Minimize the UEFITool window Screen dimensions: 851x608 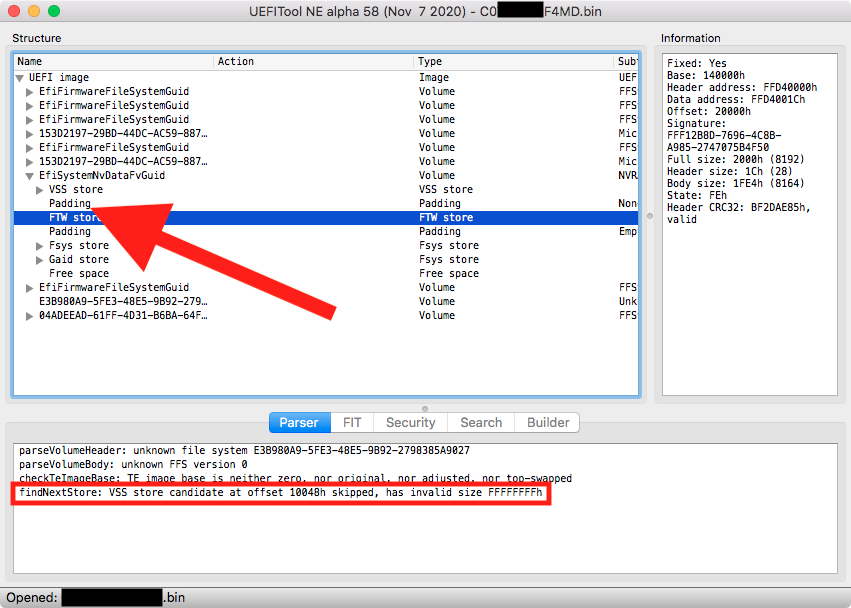tap(34, 11)
